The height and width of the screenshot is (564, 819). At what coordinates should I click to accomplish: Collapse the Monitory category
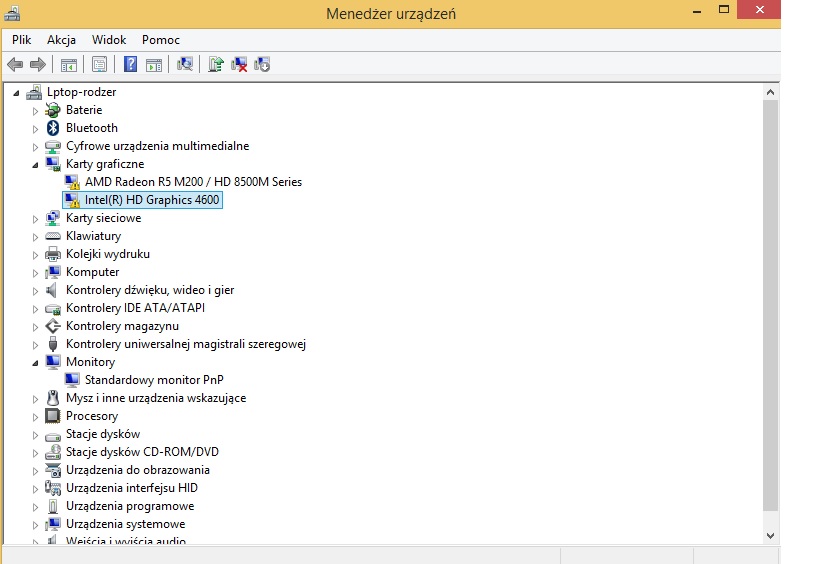click(35, 363)
